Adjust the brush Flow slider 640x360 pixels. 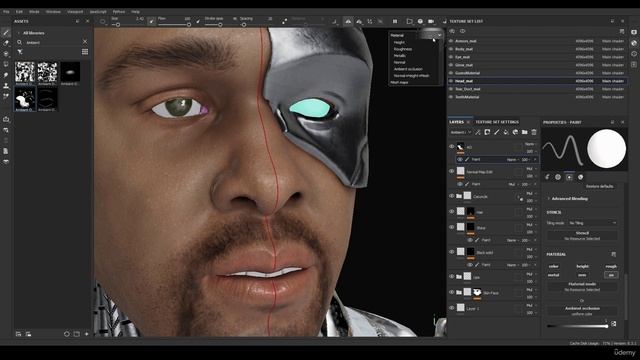coord(174,25)
